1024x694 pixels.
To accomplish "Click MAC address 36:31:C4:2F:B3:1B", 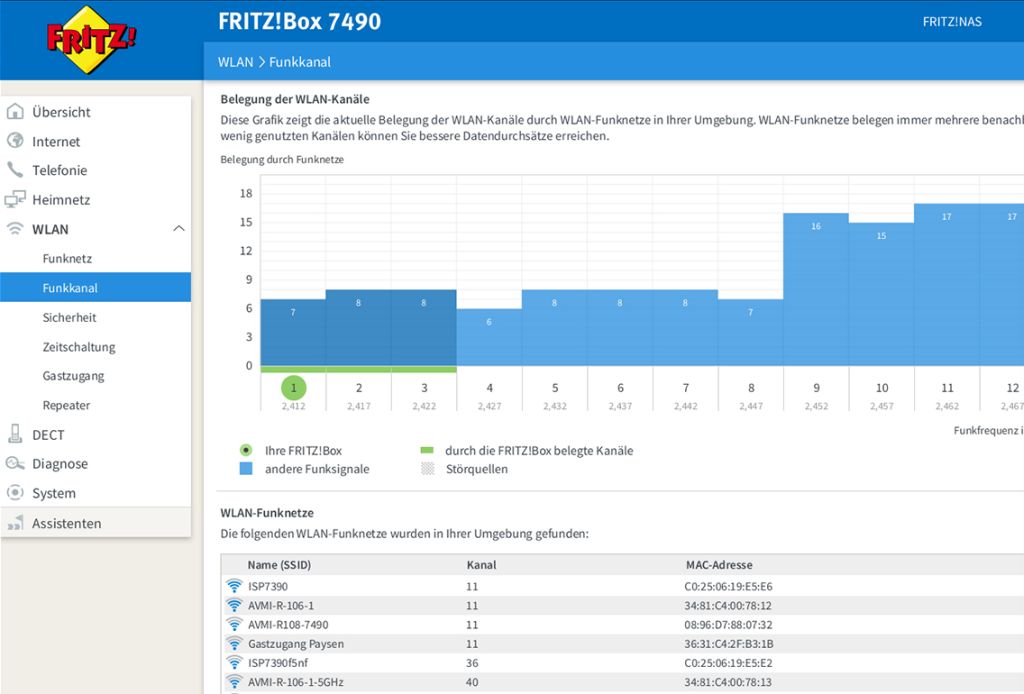I will (x=729, y=644).
